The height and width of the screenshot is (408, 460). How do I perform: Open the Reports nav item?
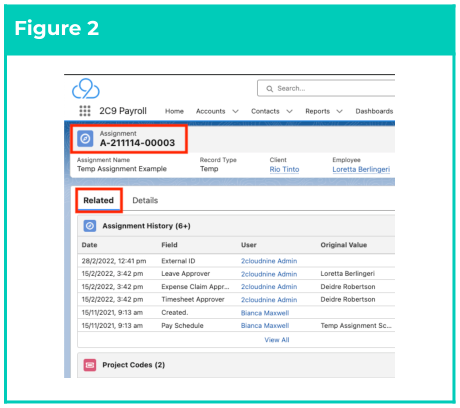[317, 111]
